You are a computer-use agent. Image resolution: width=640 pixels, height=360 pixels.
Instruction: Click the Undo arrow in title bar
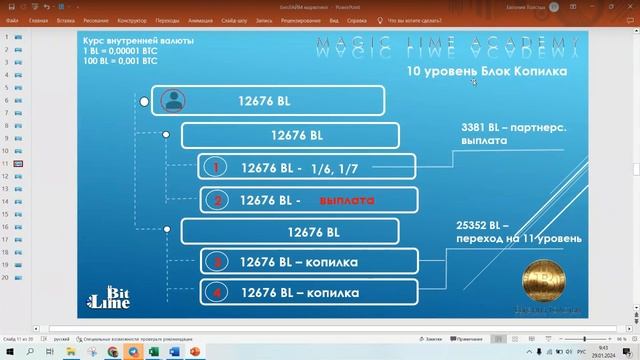(x=46, y=7)
